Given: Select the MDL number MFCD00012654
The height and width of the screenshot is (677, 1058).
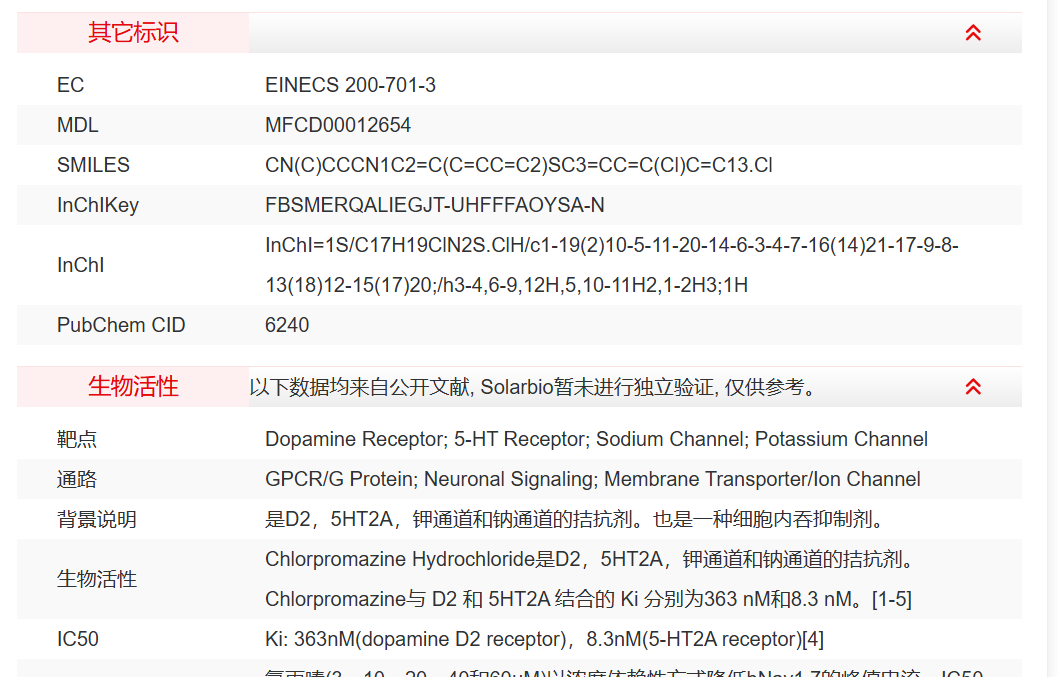Looking at the screenshot, I should tap(338, 125).
